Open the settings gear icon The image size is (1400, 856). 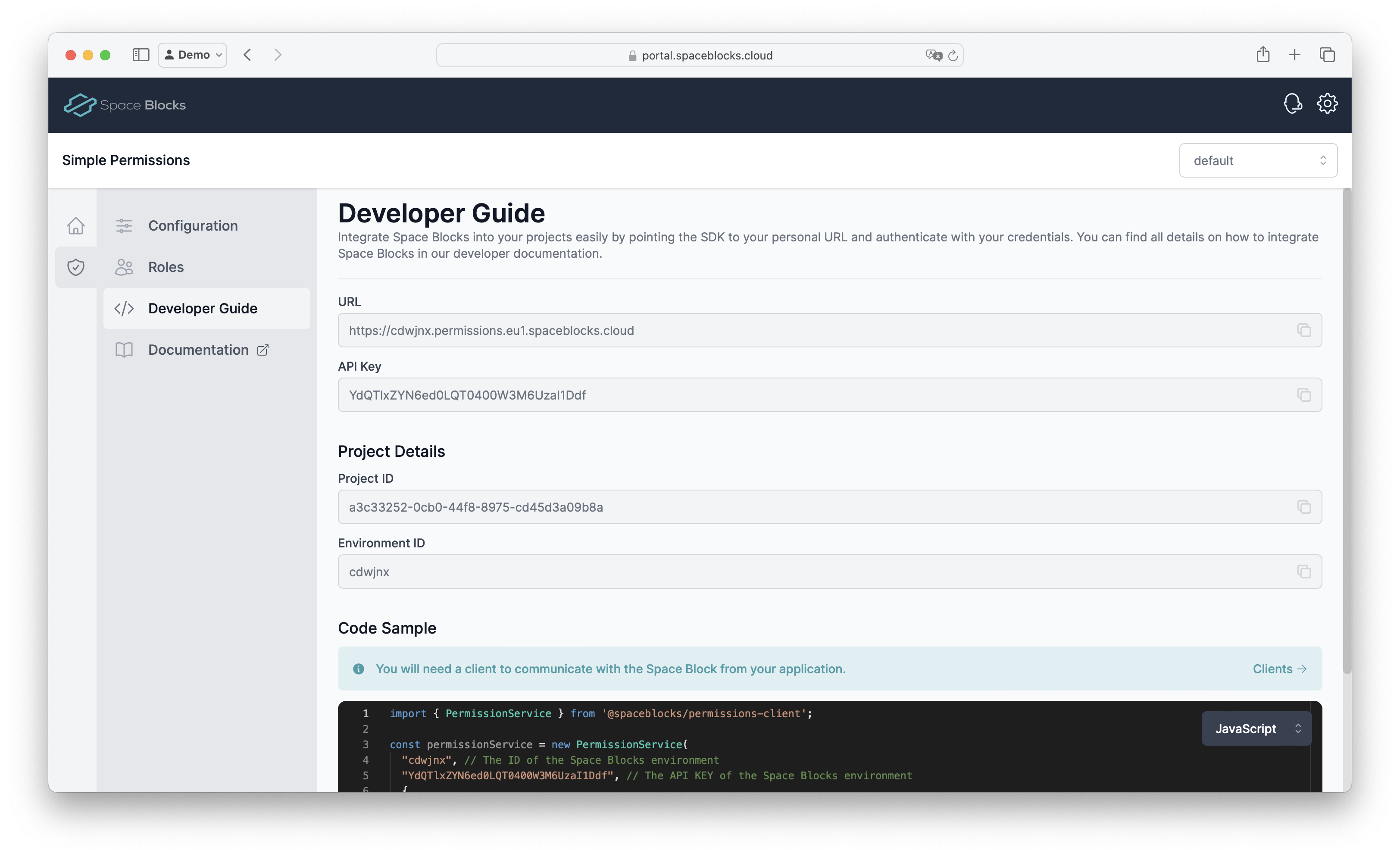tap(1327, 104)
